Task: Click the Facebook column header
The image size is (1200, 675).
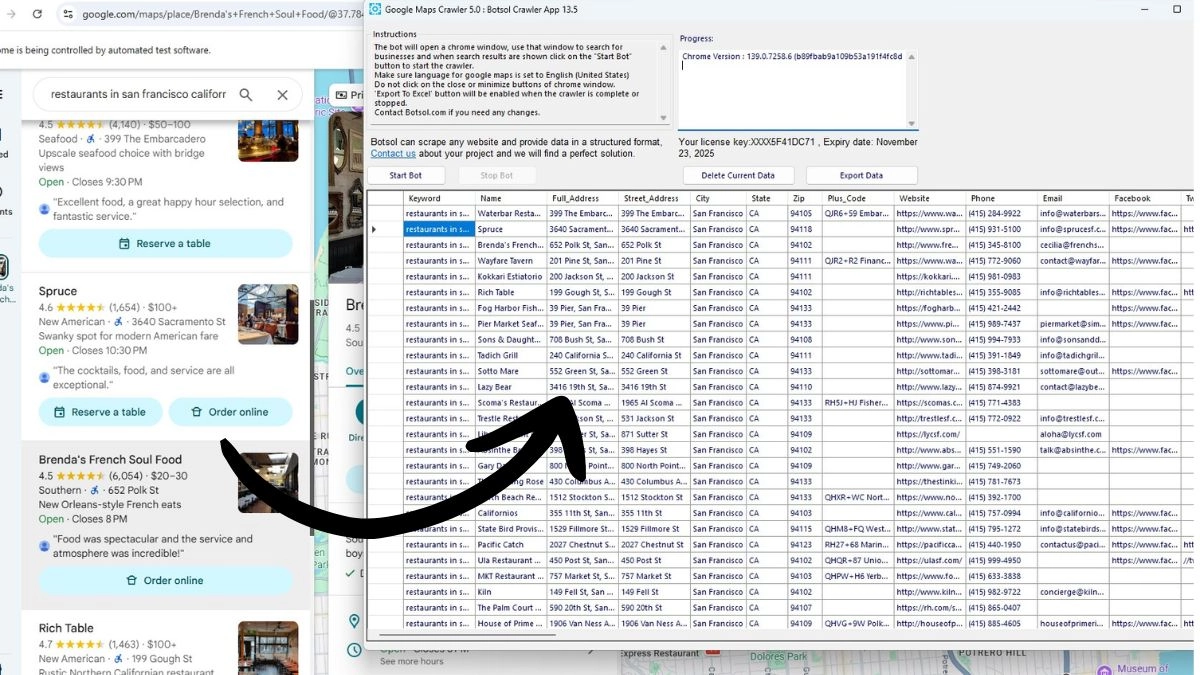Action: (x=1146, y=198)
